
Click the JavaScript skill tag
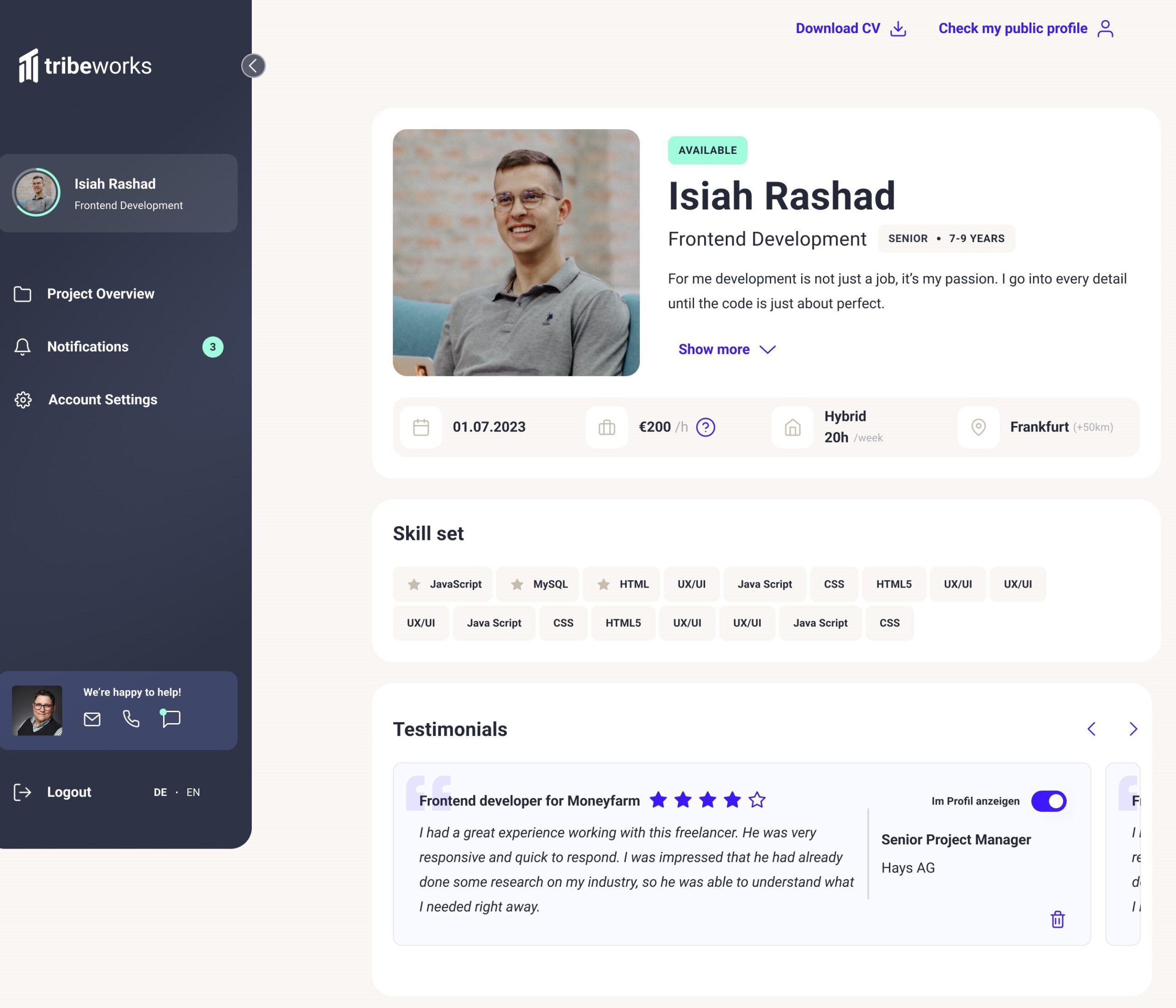(443, 584)
